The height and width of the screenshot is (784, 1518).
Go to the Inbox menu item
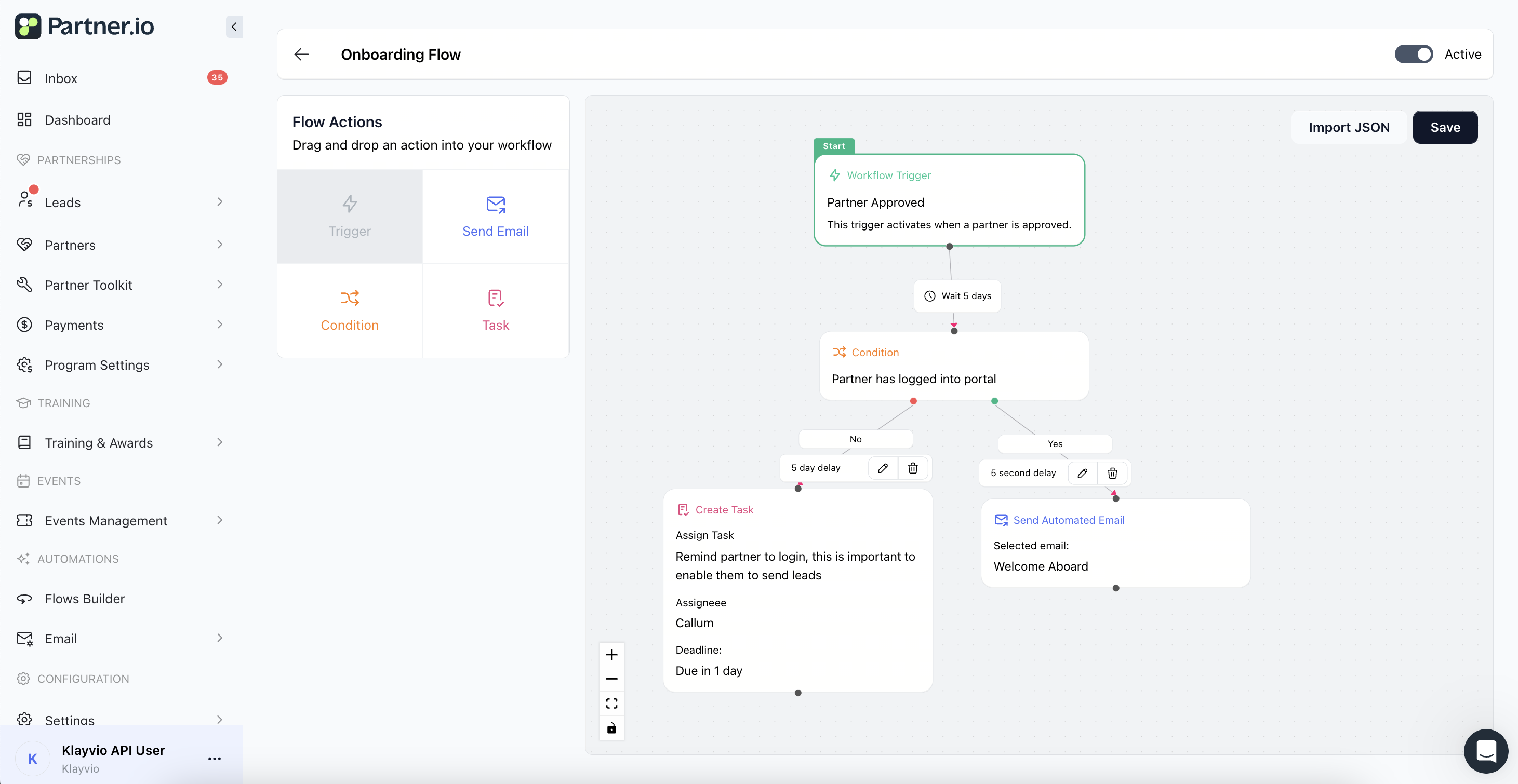tap(61, 78)
